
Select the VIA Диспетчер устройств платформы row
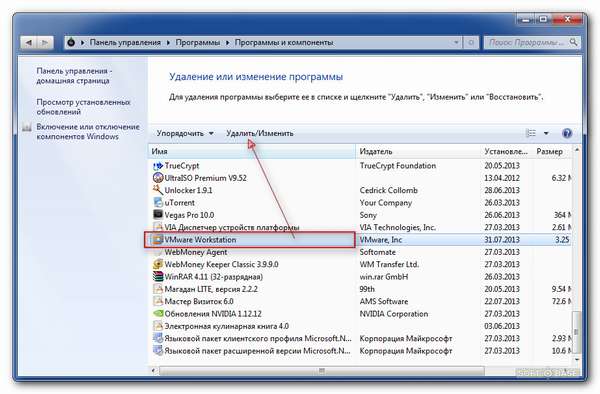360,227
